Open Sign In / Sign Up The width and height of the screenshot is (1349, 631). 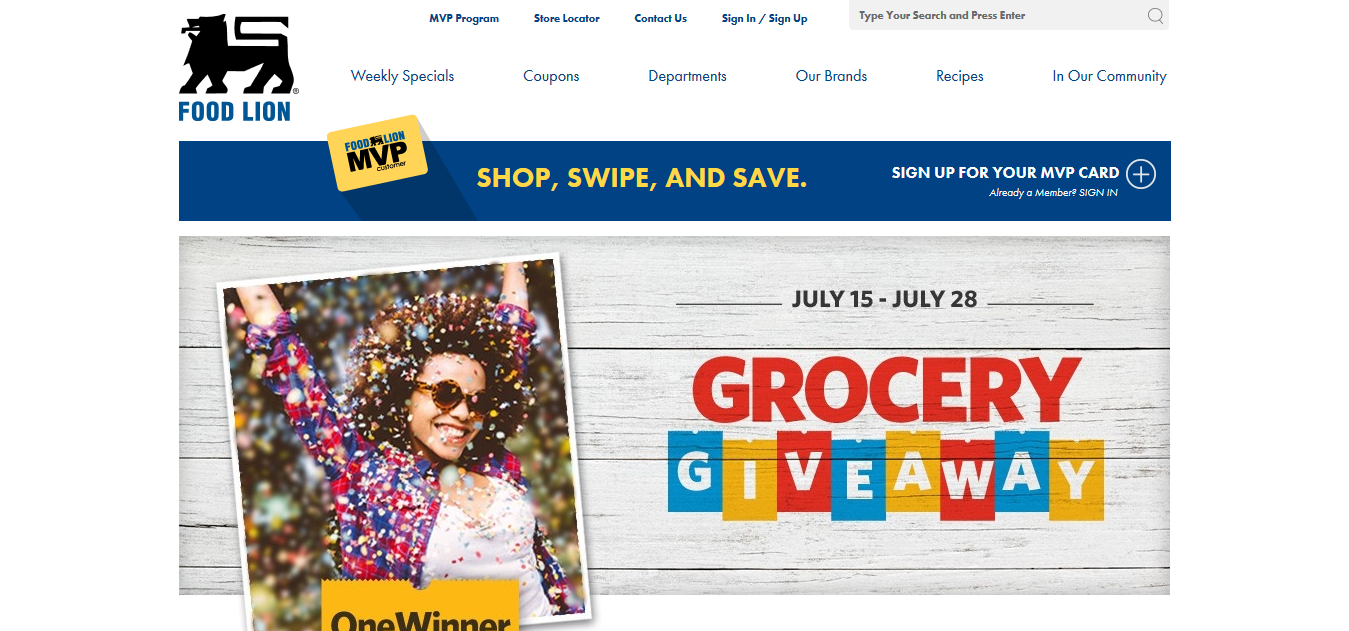tap(765, 18)
